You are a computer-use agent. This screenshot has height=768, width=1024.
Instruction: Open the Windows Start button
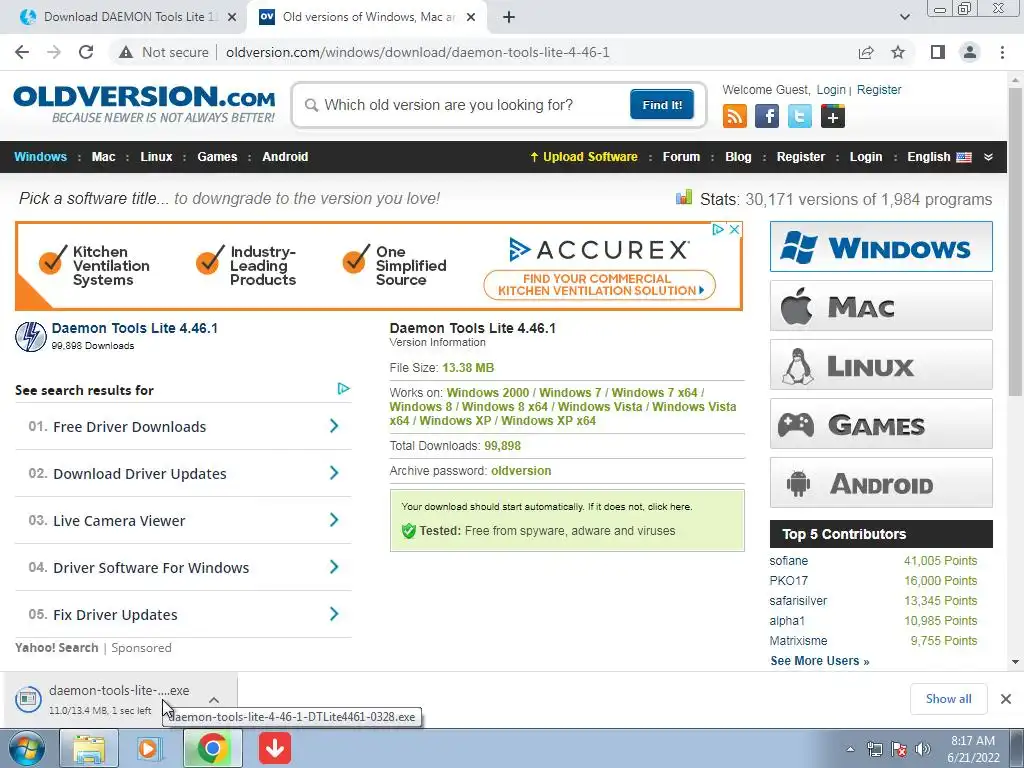27,748
